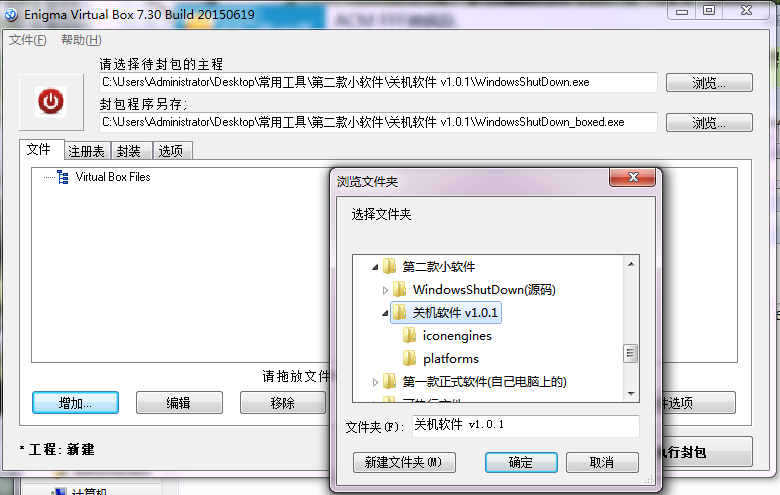Screen dimensions: 780x495
Task: Open the 帮助(H) menu
Action: pyautogui.click(x=81, y=40)
